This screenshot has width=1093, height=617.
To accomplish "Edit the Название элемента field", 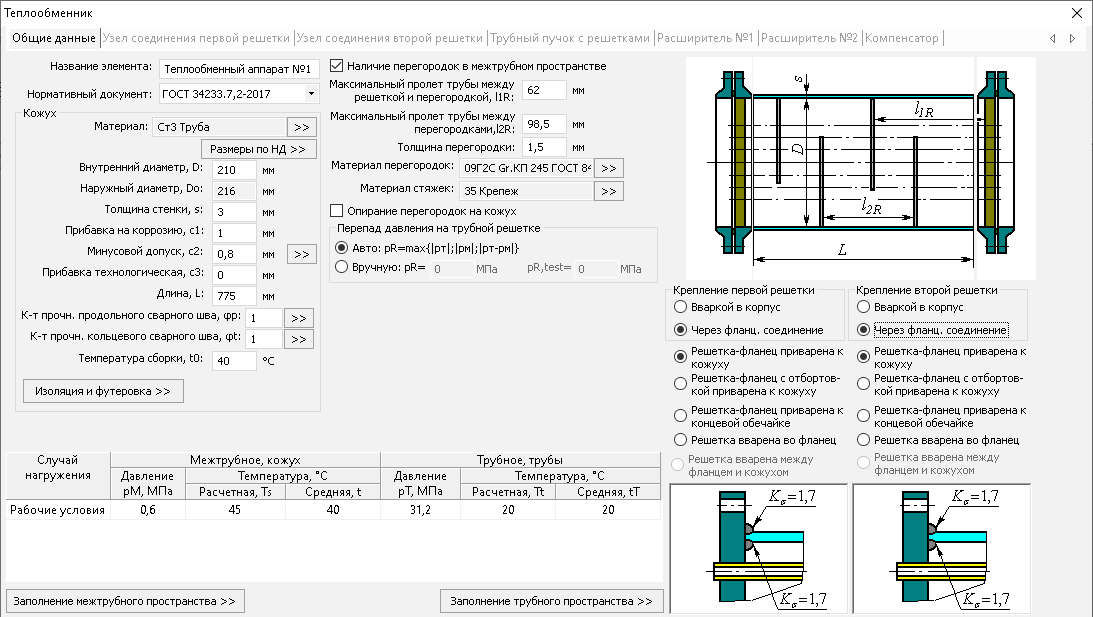I will 239,69.
